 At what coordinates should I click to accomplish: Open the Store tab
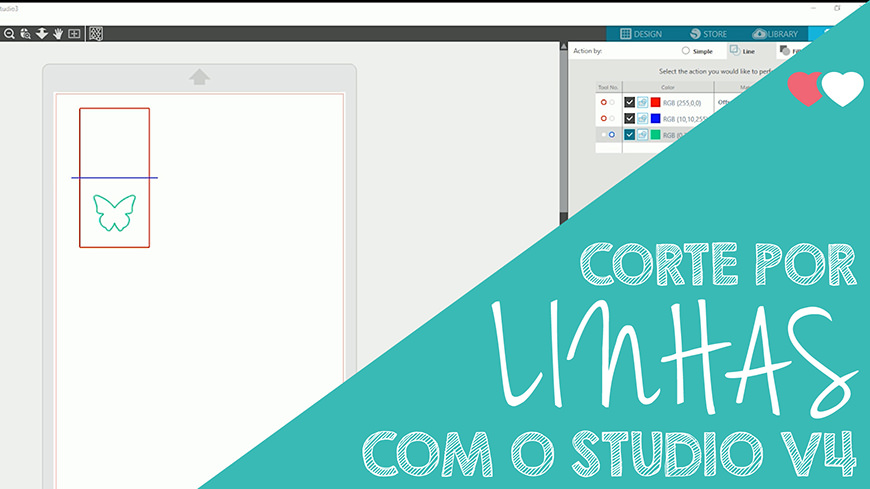point(708,33)
